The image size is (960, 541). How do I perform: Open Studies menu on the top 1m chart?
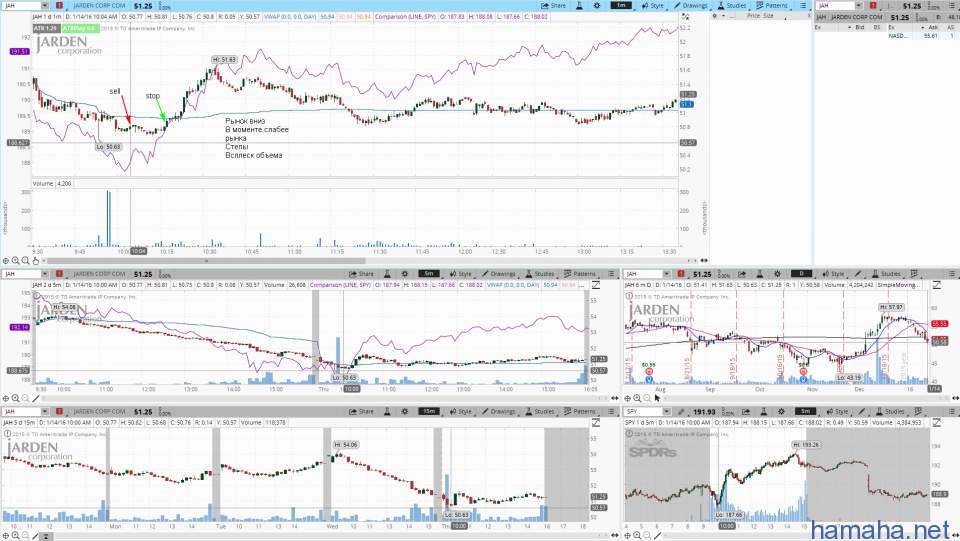tap(732, 6)
